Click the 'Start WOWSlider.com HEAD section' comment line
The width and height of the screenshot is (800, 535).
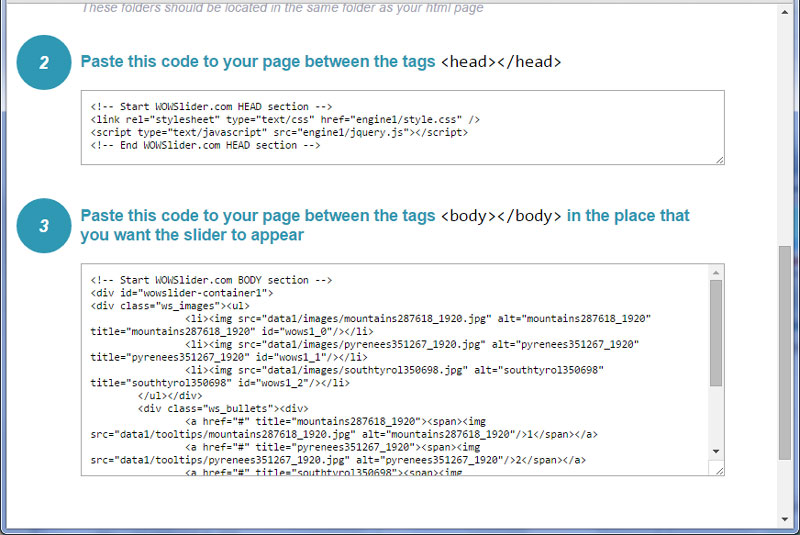[x=211, y=107]
